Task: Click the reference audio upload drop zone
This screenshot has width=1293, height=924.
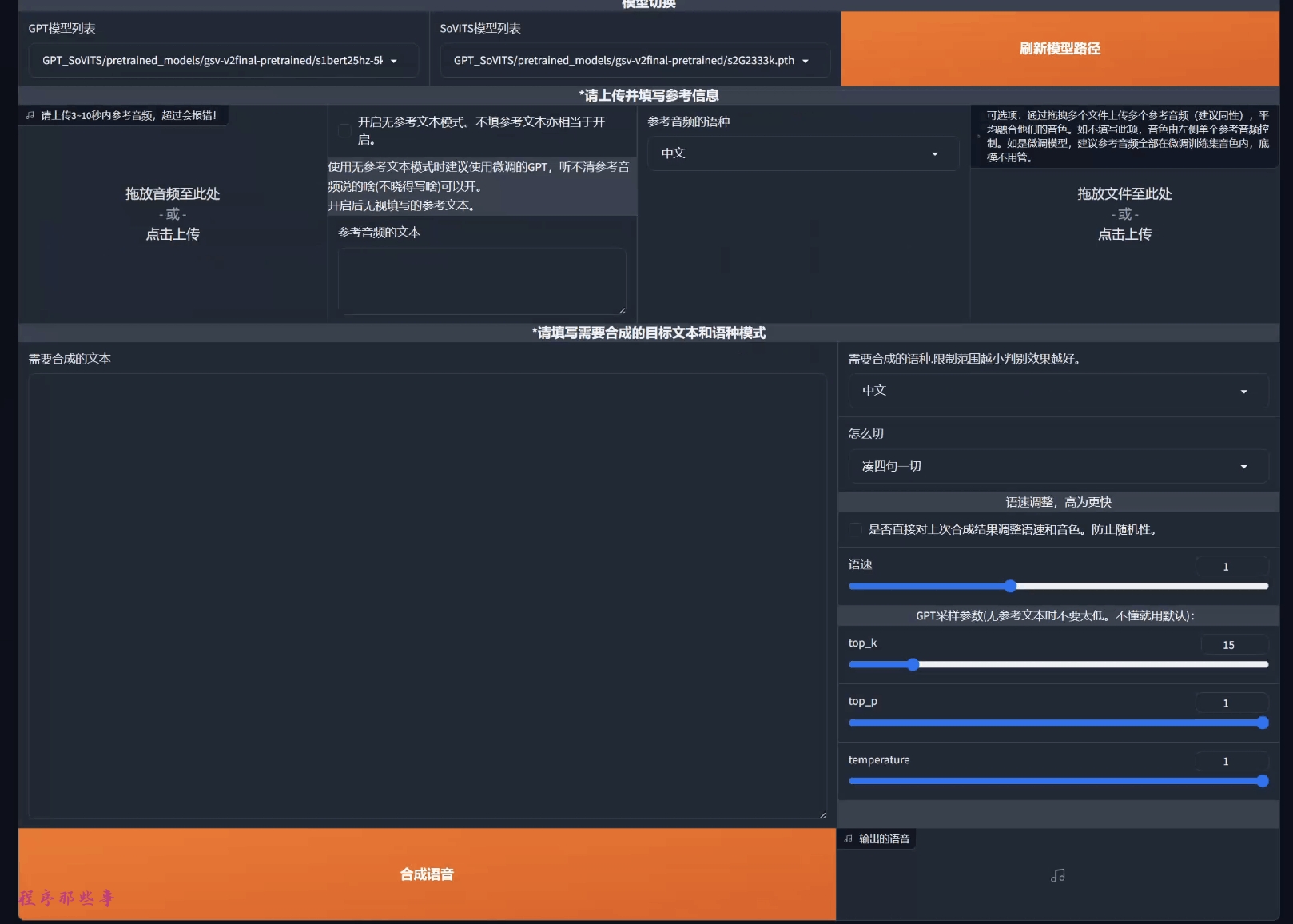Action: point(173,214)
